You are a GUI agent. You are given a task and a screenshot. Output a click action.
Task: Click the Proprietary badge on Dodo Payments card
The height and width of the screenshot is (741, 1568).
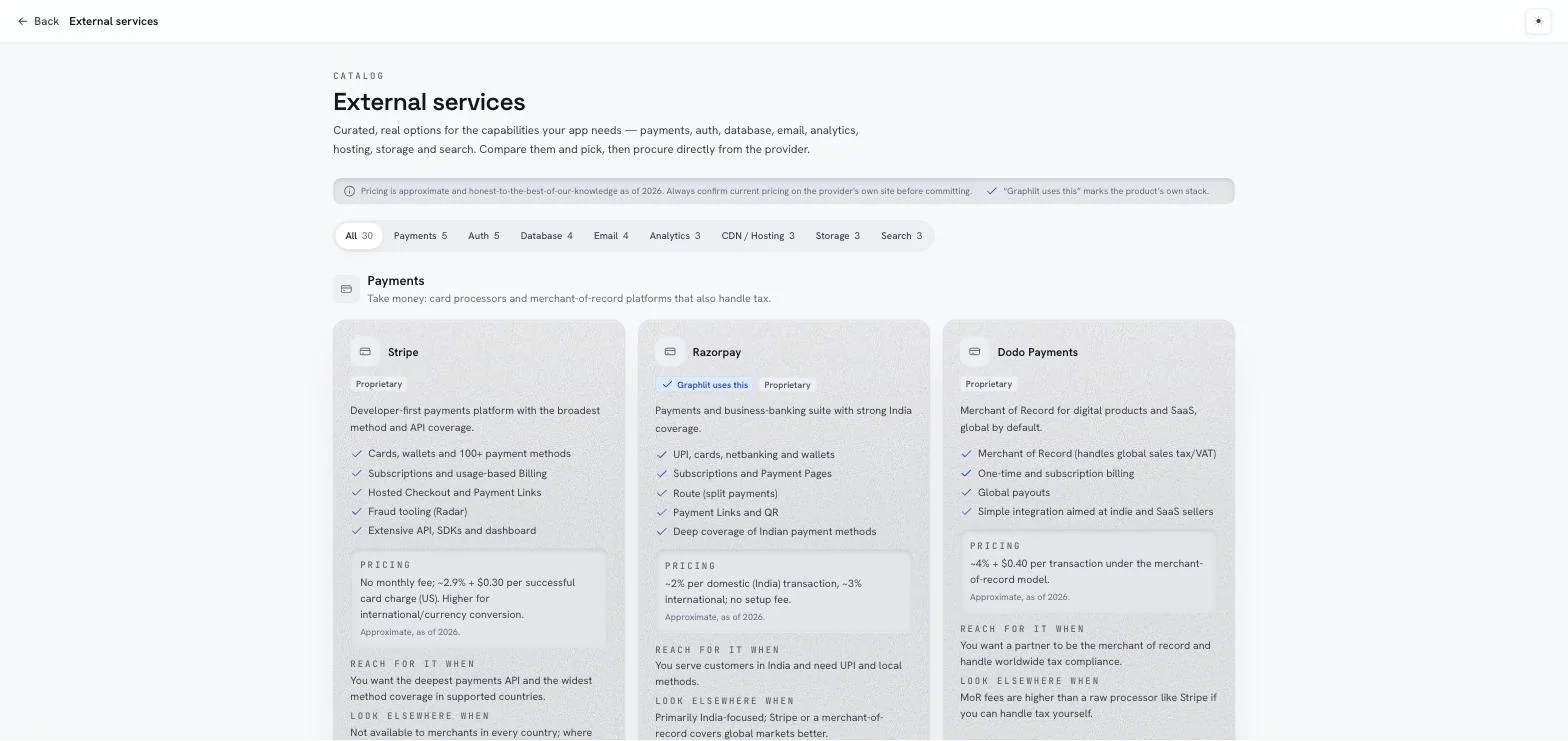click(989, 384)
